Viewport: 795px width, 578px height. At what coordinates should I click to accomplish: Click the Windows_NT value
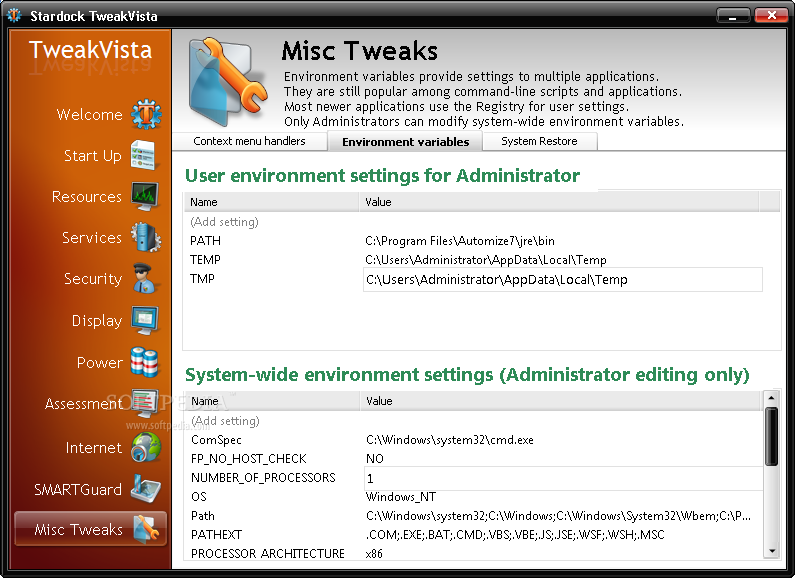coord(401,497)
